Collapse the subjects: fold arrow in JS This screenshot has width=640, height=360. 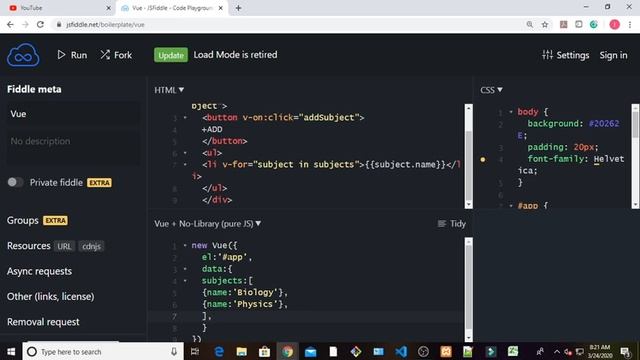click(185, 281)
